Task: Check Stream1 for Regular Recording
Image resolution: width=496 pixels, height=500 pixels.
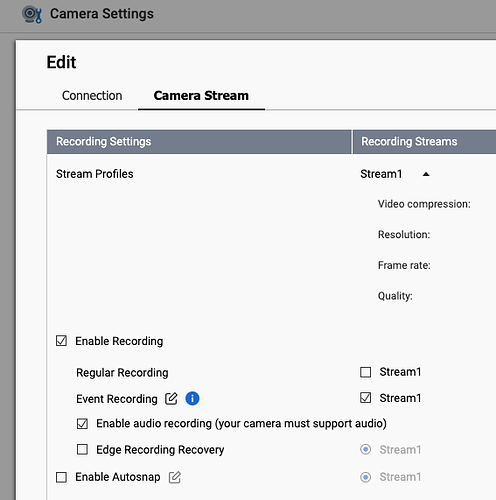Action: (x=366, y=372)
